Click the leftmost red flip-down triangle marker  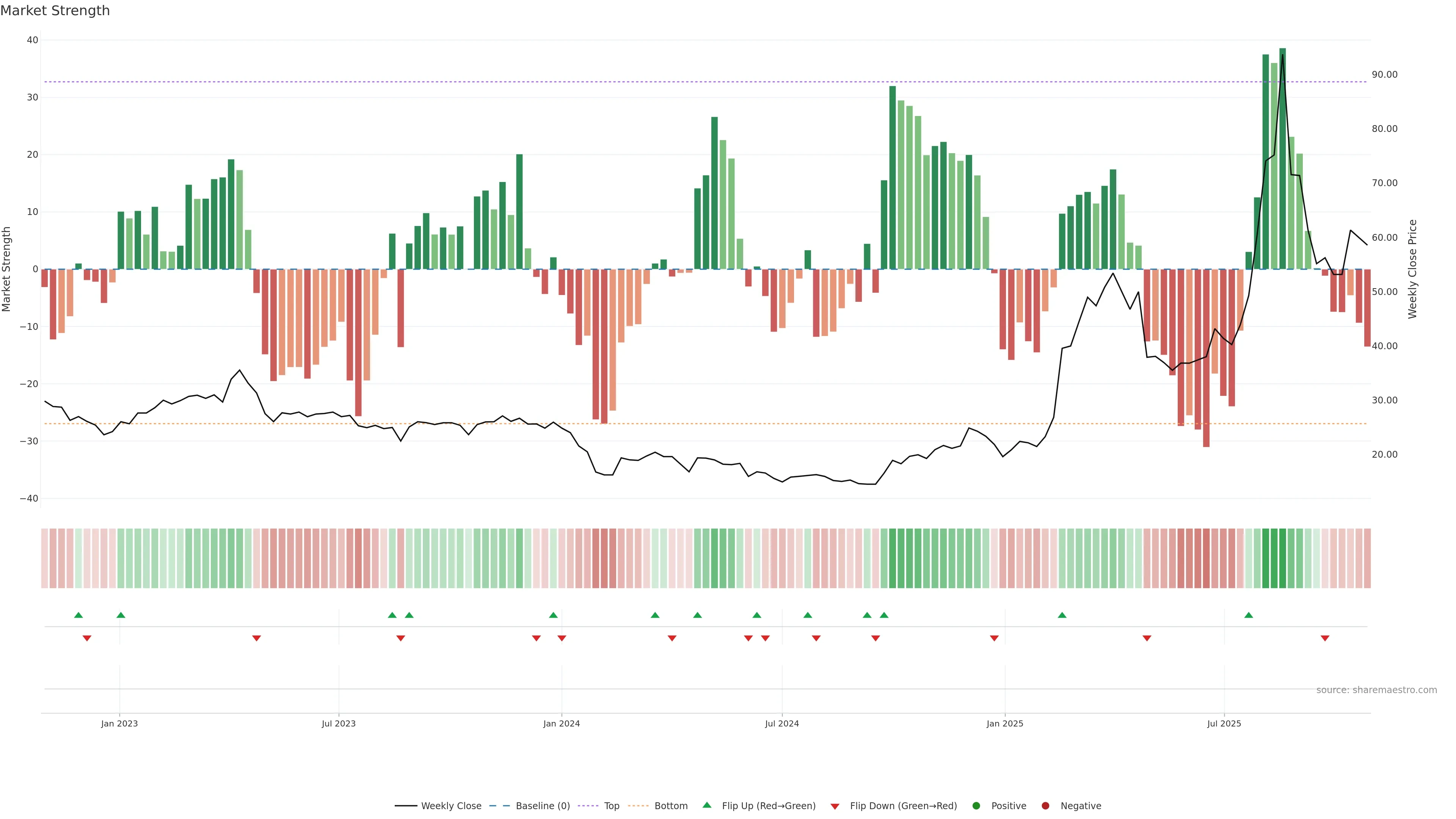click(x=87, y=638)
